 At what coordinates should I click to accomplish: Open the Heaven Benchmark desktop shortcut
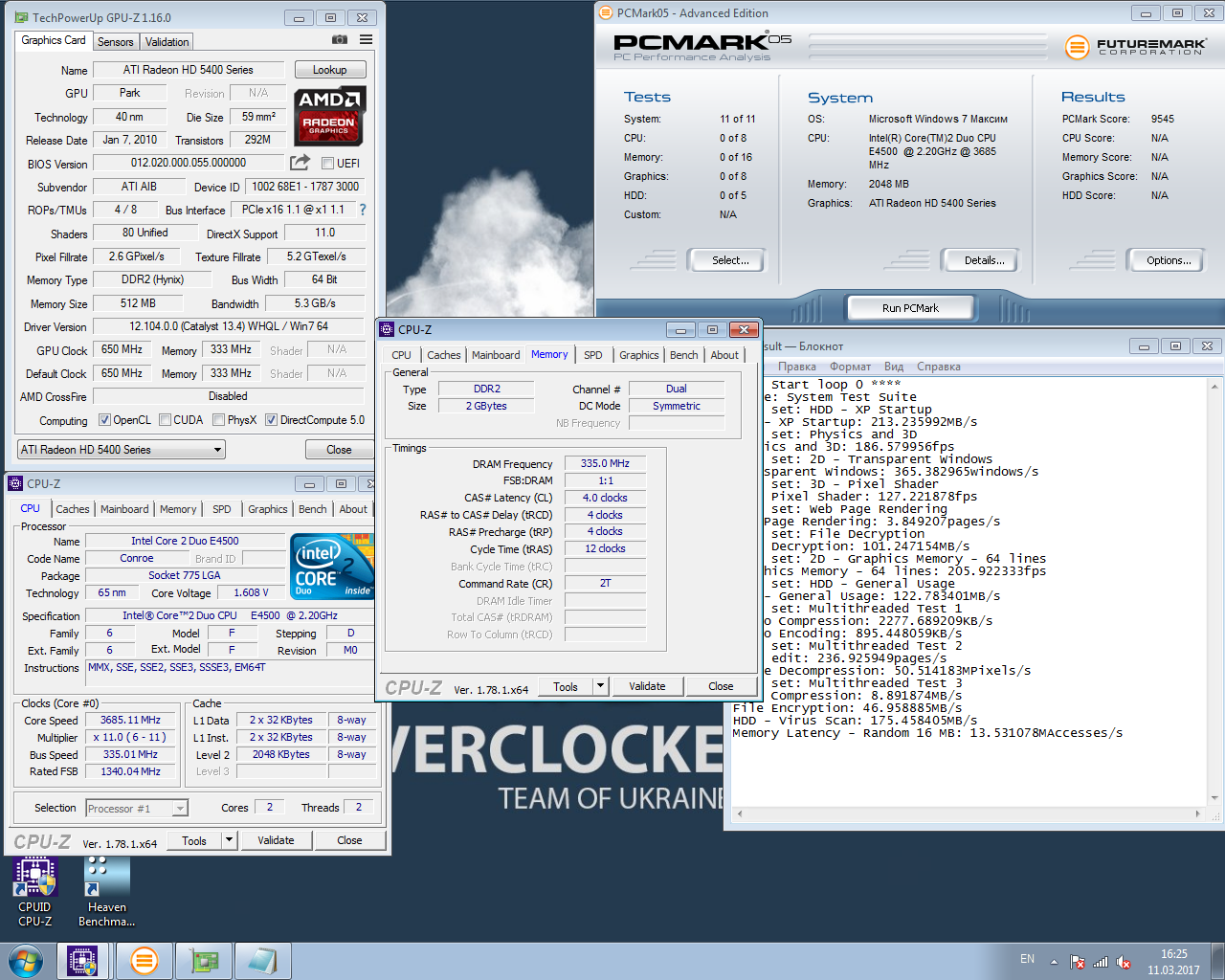tap(106, 892)
